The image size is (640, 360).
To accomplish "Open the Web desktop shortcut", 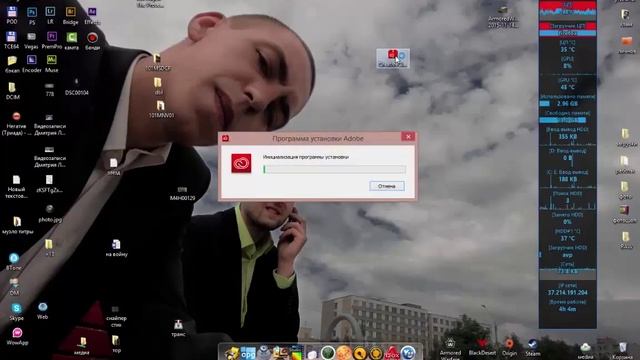I will click(42, 310).
